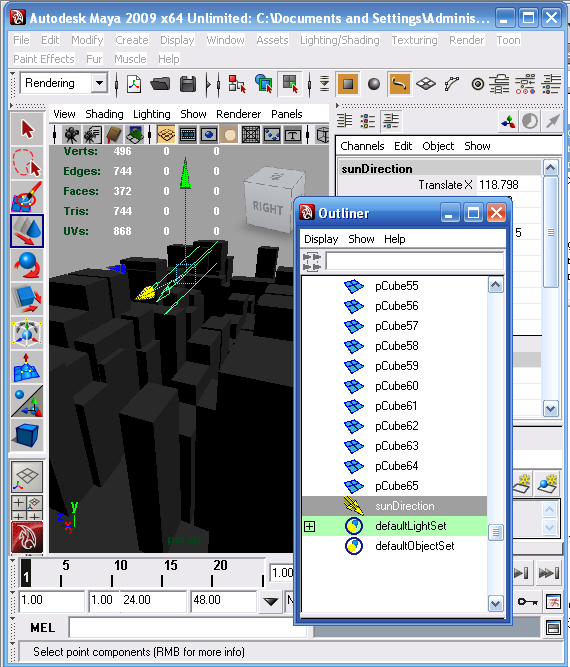This screenshot has width=570, height=667.
Task: Select by hierarchy mode icon
Action: (237, 84)
